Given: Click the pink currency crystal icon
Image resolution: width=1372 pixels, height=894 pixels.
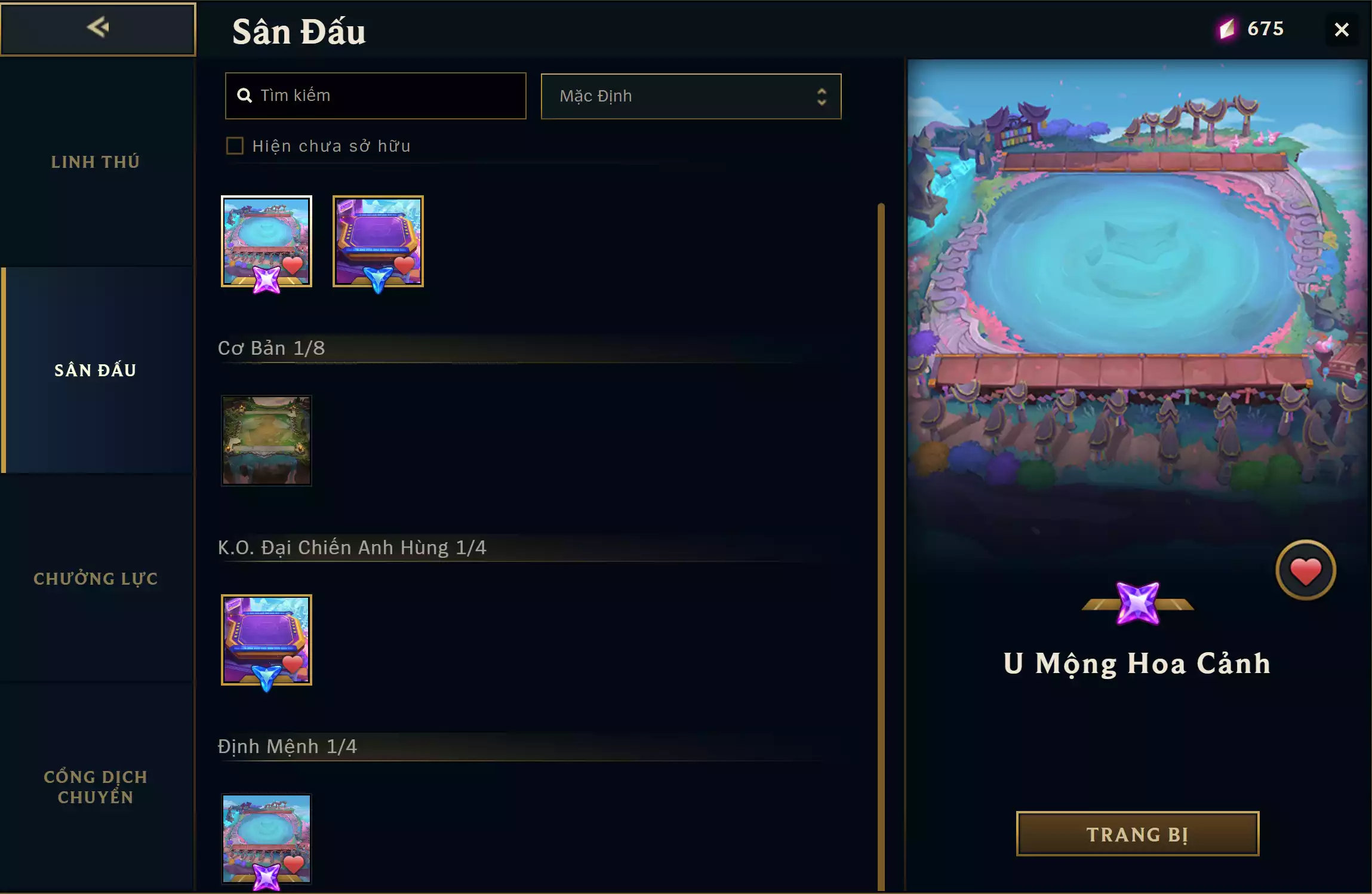Looking at the screenshot, I should point(1227,28).
